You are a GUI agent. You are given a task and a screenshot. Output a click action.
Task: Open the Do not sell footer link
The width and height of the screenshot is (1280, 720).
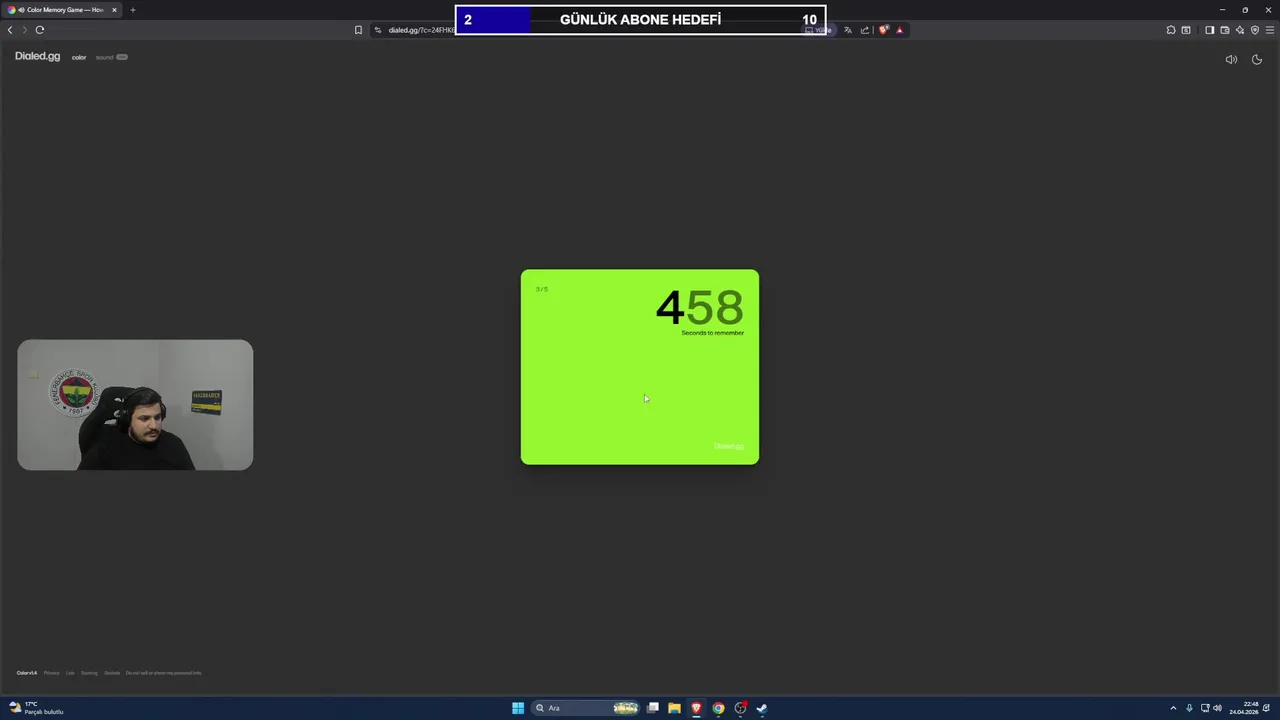point(163,673)
